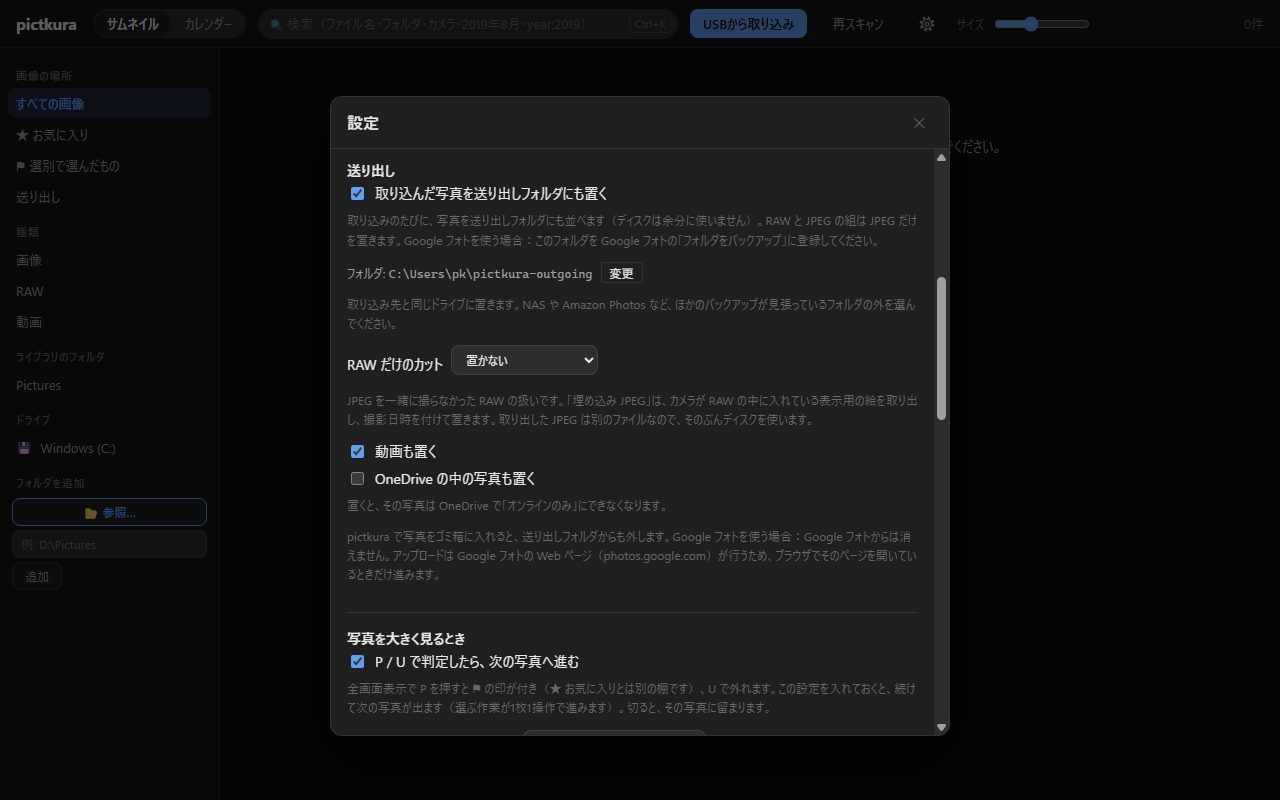
Task: Click the 例: D:\Pictures folder path field
Action: [x=109, y=544]
